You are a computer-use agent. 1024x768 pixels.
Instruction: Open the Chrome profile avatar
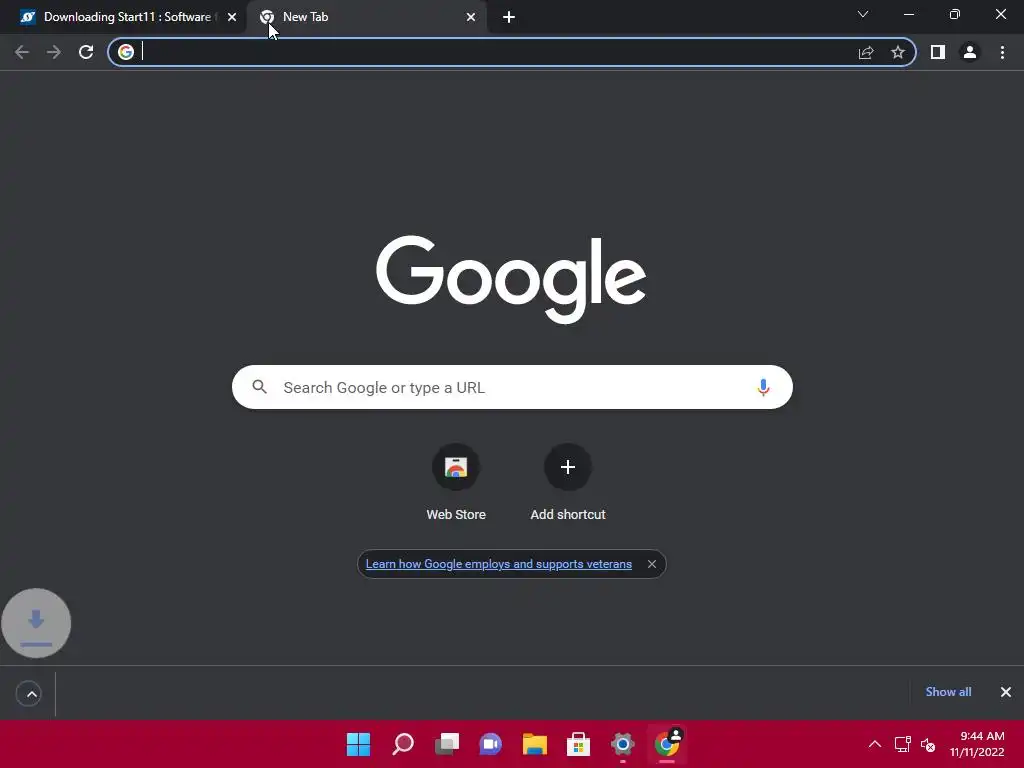(x=970, y=52)
